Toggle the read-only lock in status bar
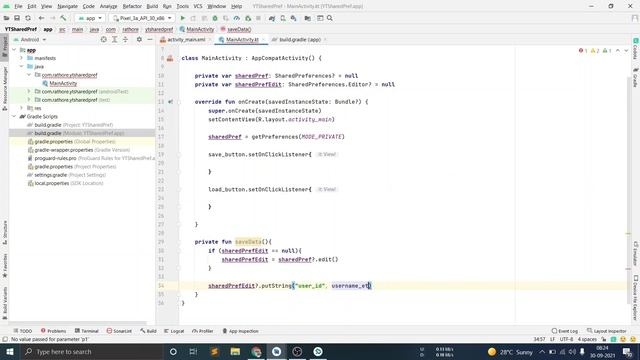Screen dimensions: 640x360 point(604,339)
